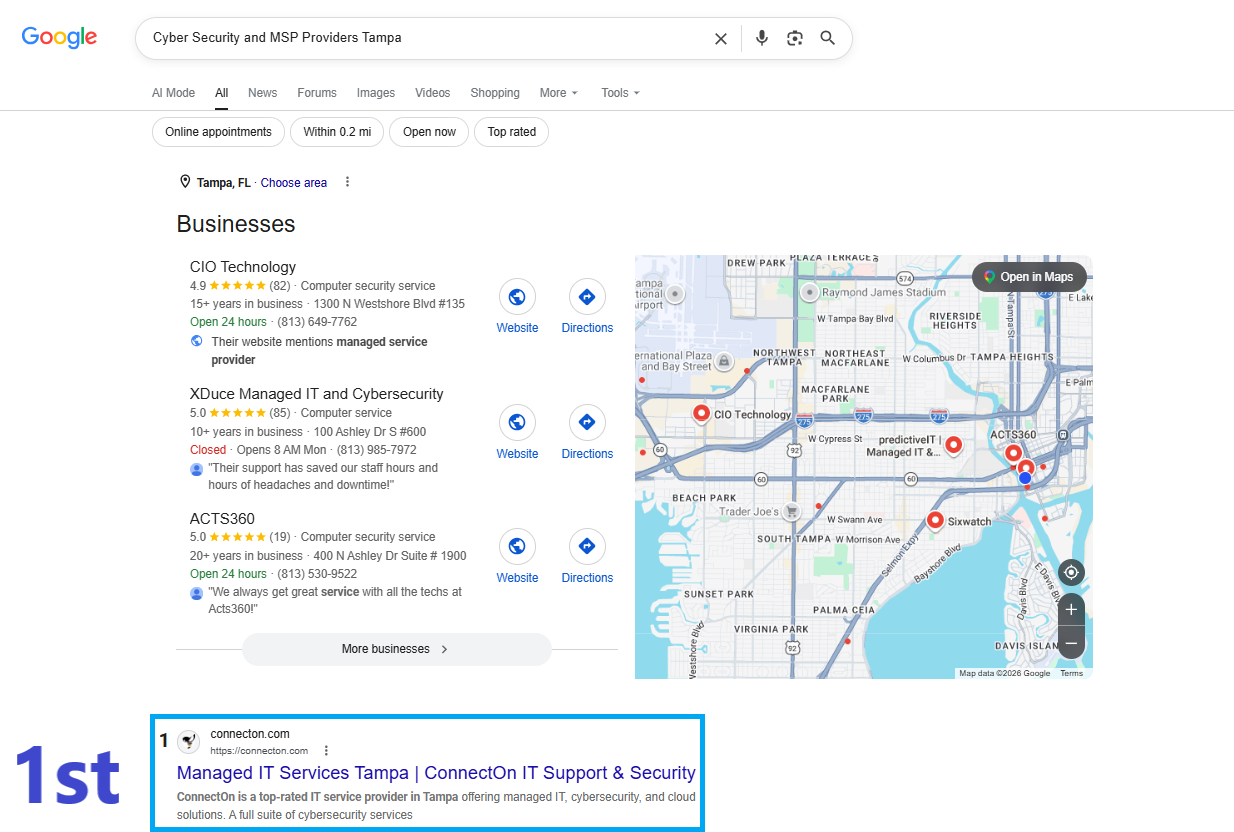Center map on my location
Image resolution: width=1234 pixels, height=832 pixels.
(x=1071, y=573)
